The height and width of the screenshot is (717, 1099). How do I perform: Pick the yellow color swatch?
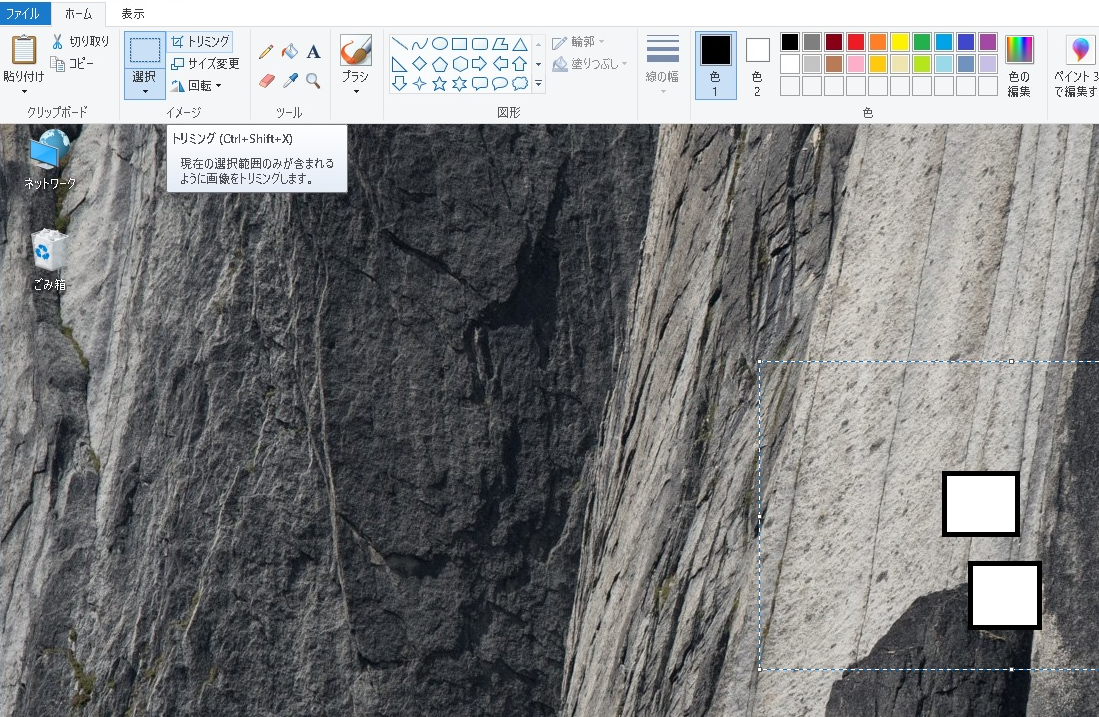(900, 42)
